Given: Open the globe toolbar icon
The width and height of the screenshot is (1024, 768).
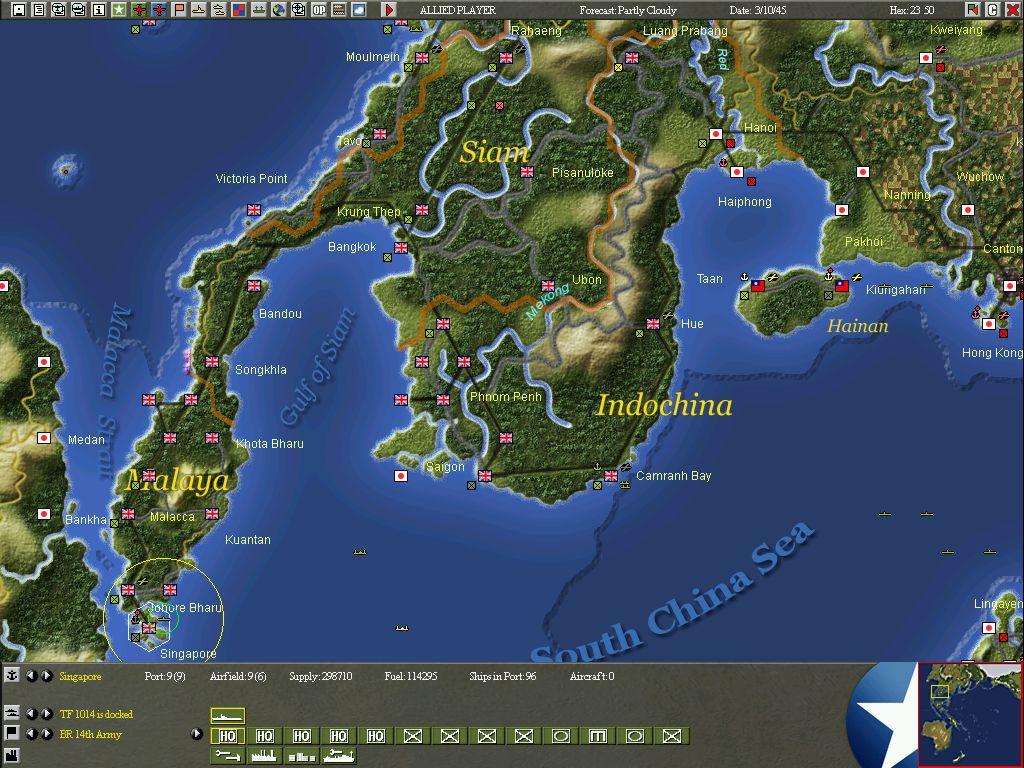Looking at the screenshot, I should pos(279,9).
